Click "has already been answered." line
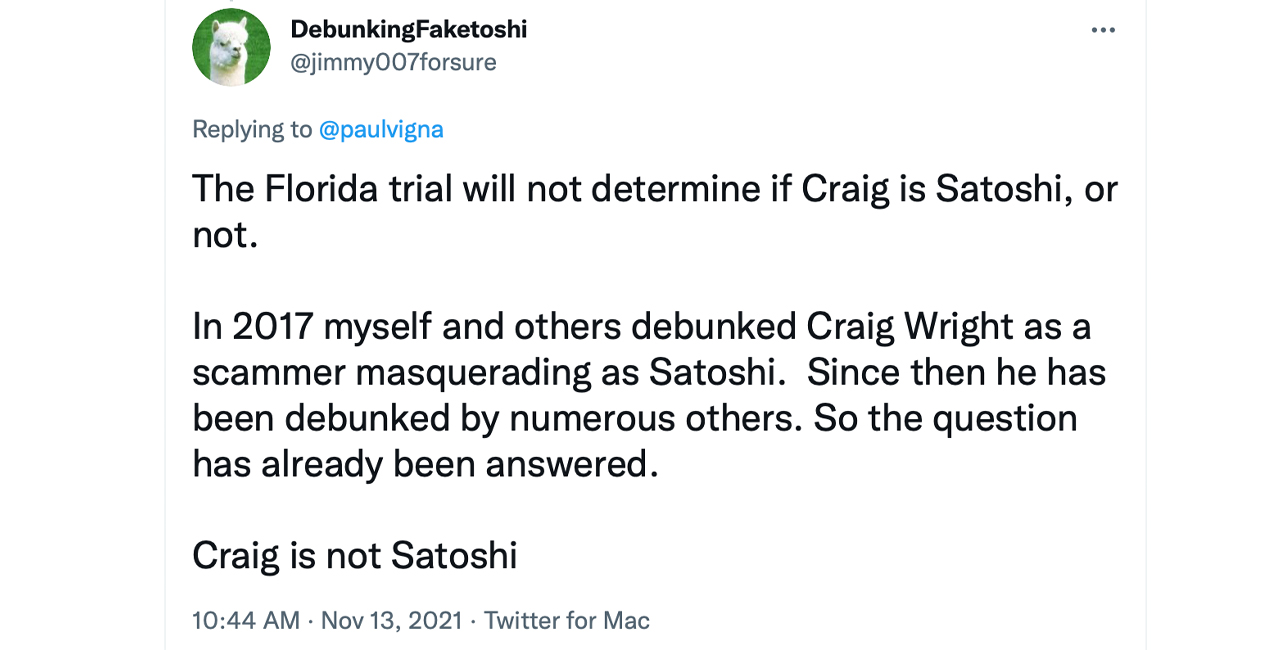The image size is (1280, 650). tap(425, 463)
